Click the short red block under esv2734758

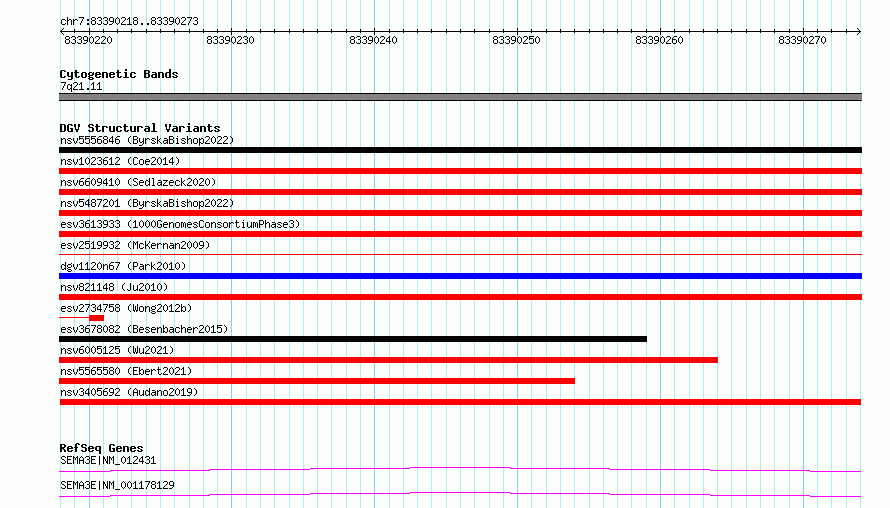coord(96,318)
